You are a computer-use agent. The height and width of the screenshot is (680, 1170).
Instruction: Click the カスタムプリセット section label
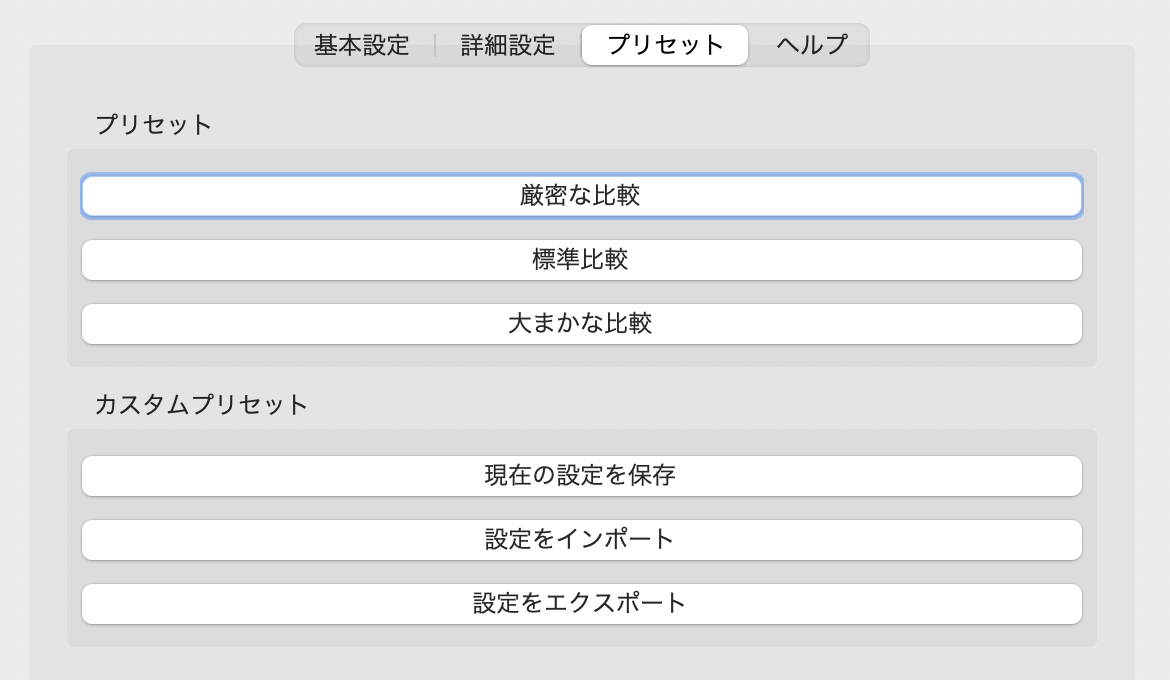[x=201, y=405]
